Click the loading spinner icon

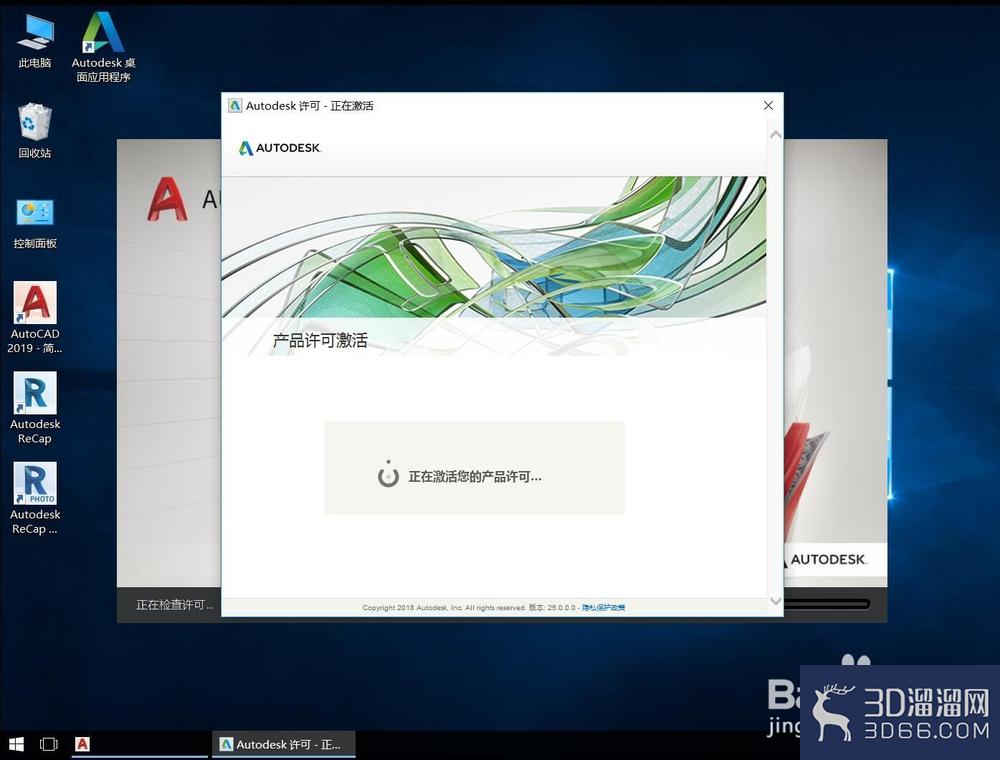[388, 475]
